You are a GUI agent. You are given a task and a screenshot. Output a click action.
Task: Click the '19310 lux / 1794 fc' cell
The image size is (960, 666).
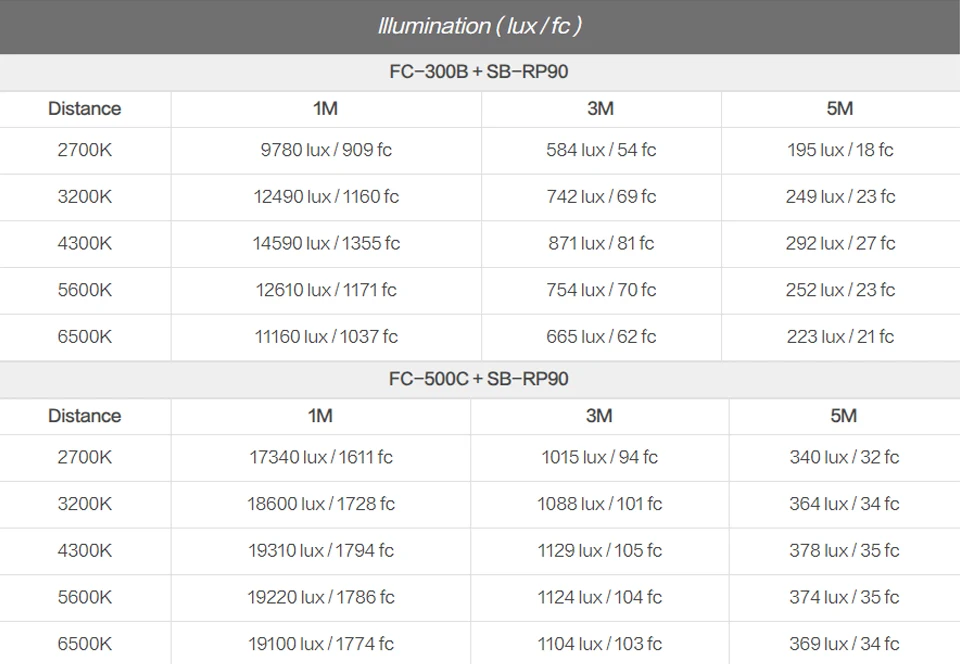(x=321, y=550)
